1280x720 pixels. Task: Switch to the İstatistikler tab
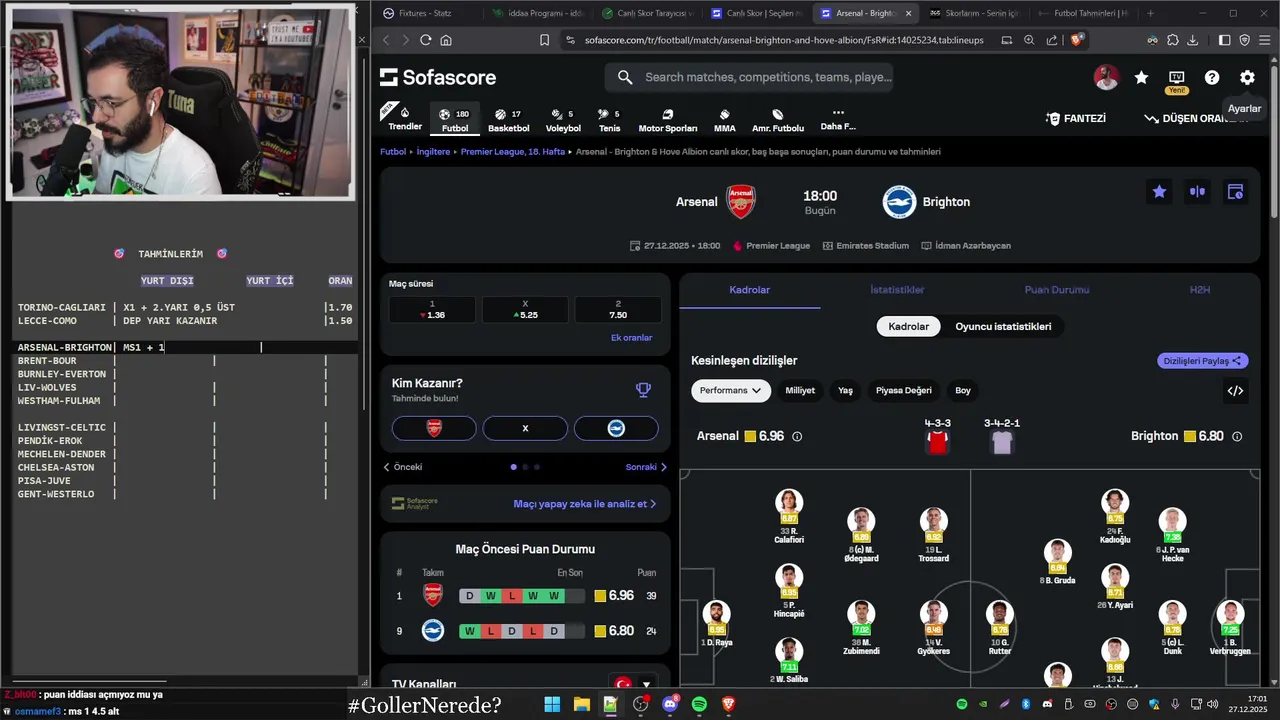[897, 290]
